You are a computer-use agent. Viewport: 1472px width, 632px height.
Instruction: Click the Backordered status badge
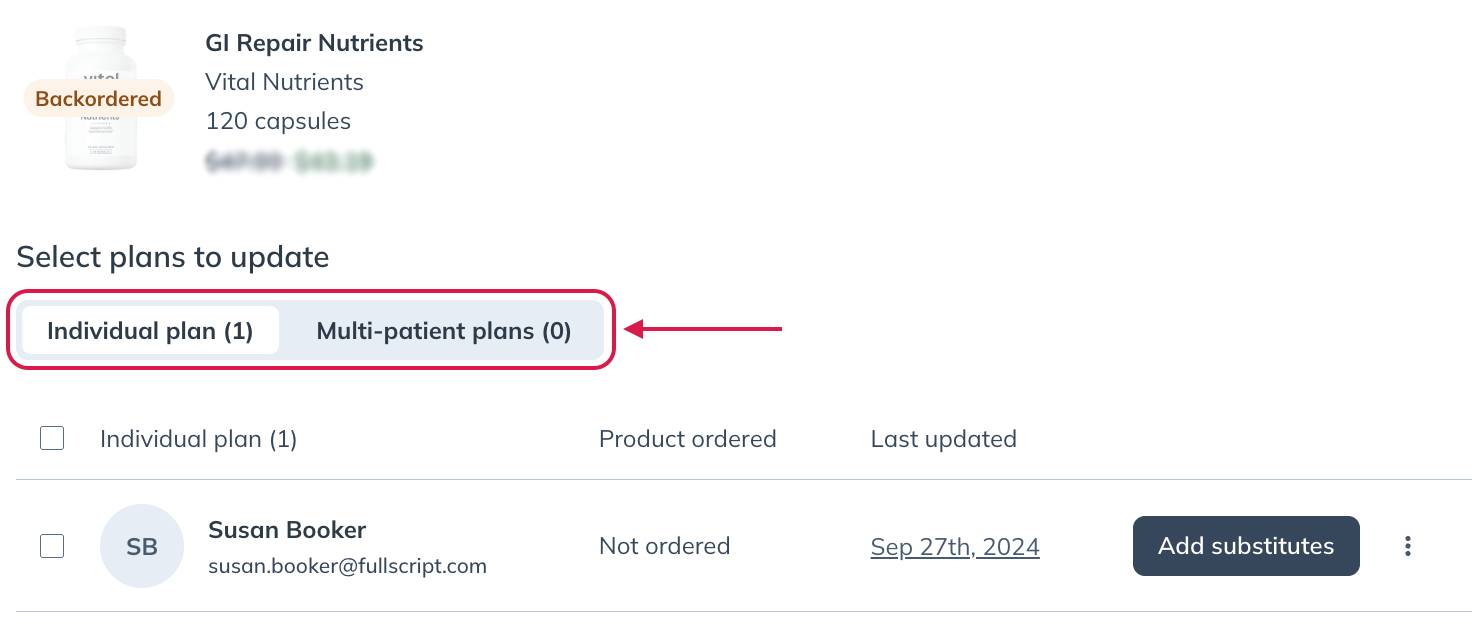97,98
